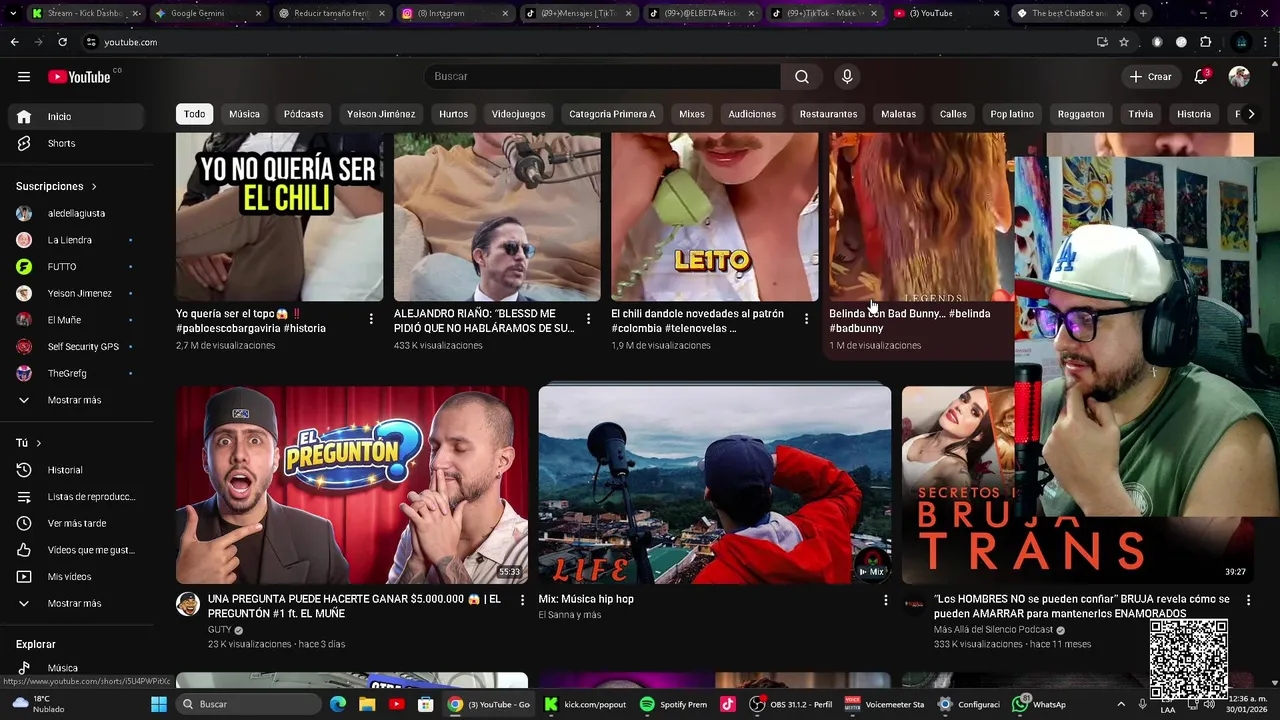Open the notifications bell
This screenshot has width=1280, height=720.
point(1201,77)
